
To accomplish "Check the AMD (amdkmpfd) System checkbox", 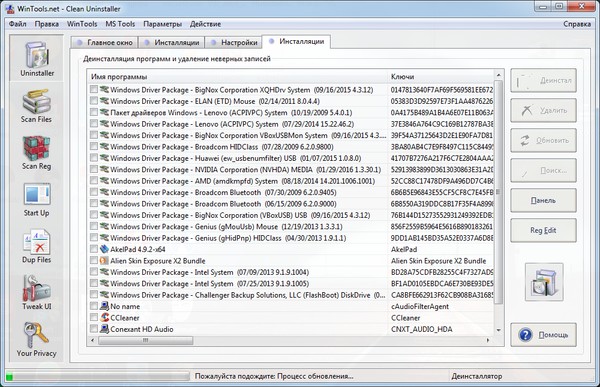I will [x=94, y=181].
